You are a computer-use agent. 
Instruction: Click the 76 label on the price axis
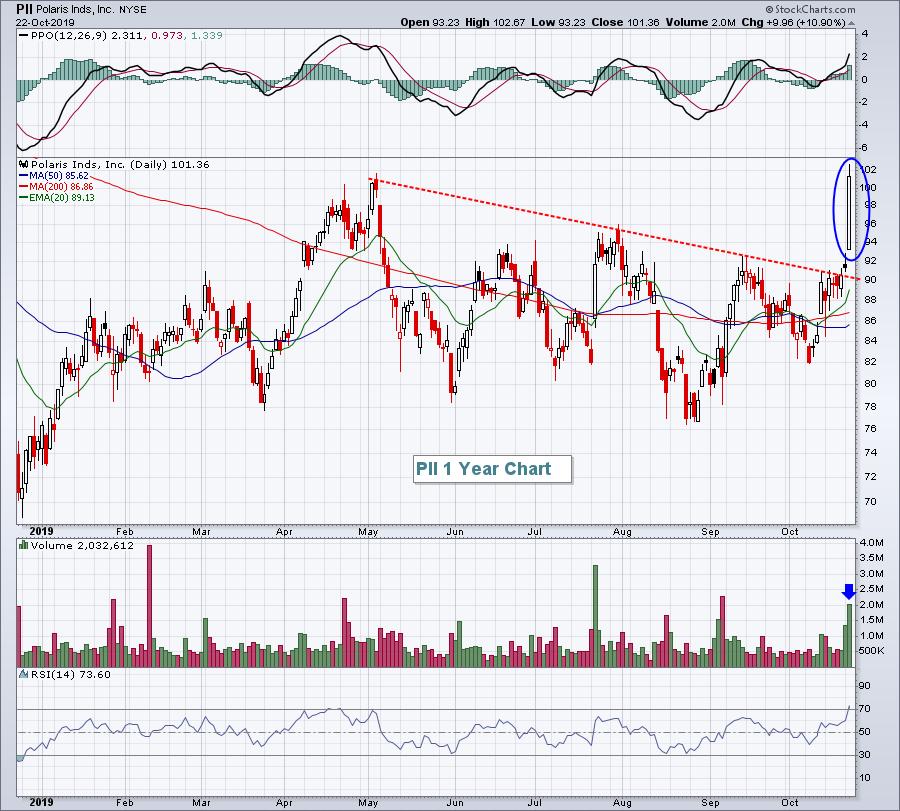pyautogui.click(x=870, y=428)
